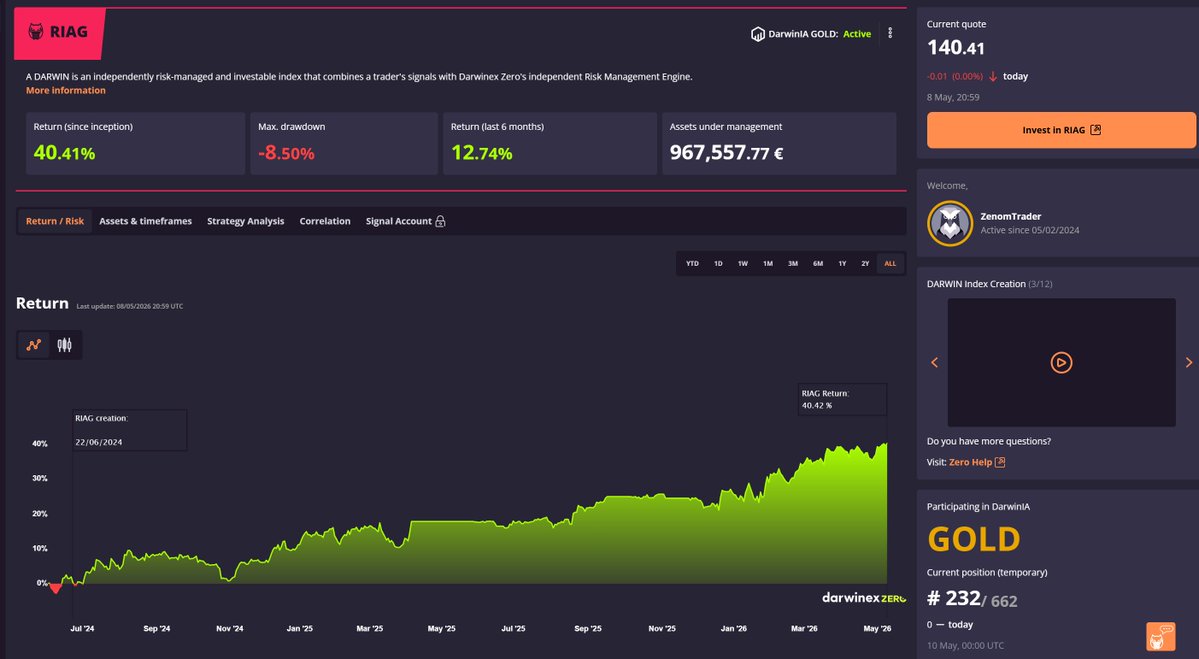Select the 1M time range
The width and height of the screenshot is (1199, 659).
768,264
